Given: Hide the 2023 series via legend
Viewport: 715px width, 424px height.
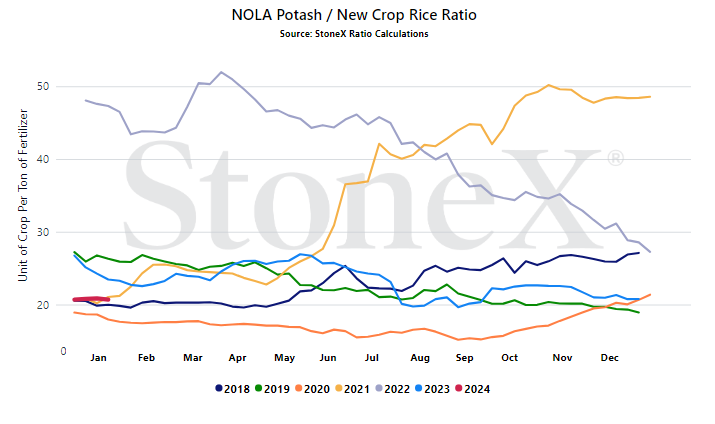Looking at the screenshot, I should pyautogui.click(x=432, y=389).
